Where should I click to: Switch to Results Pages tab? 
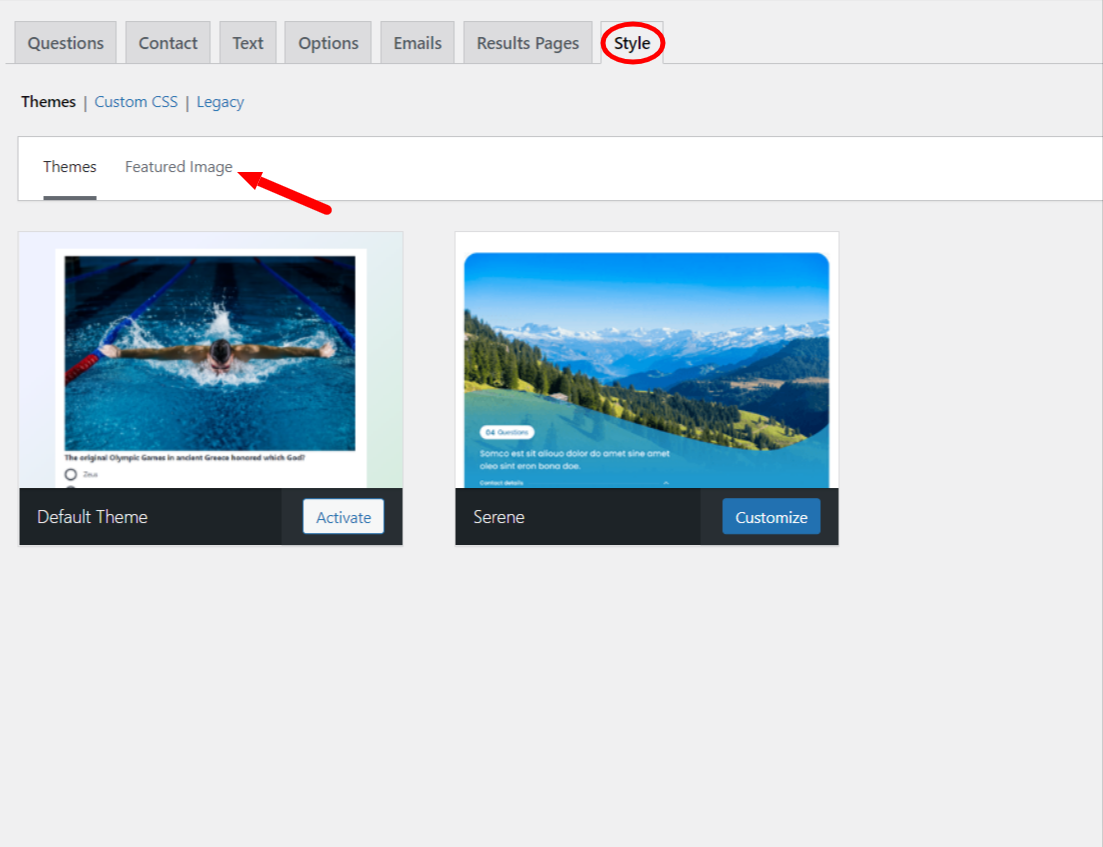pos(527,43)
